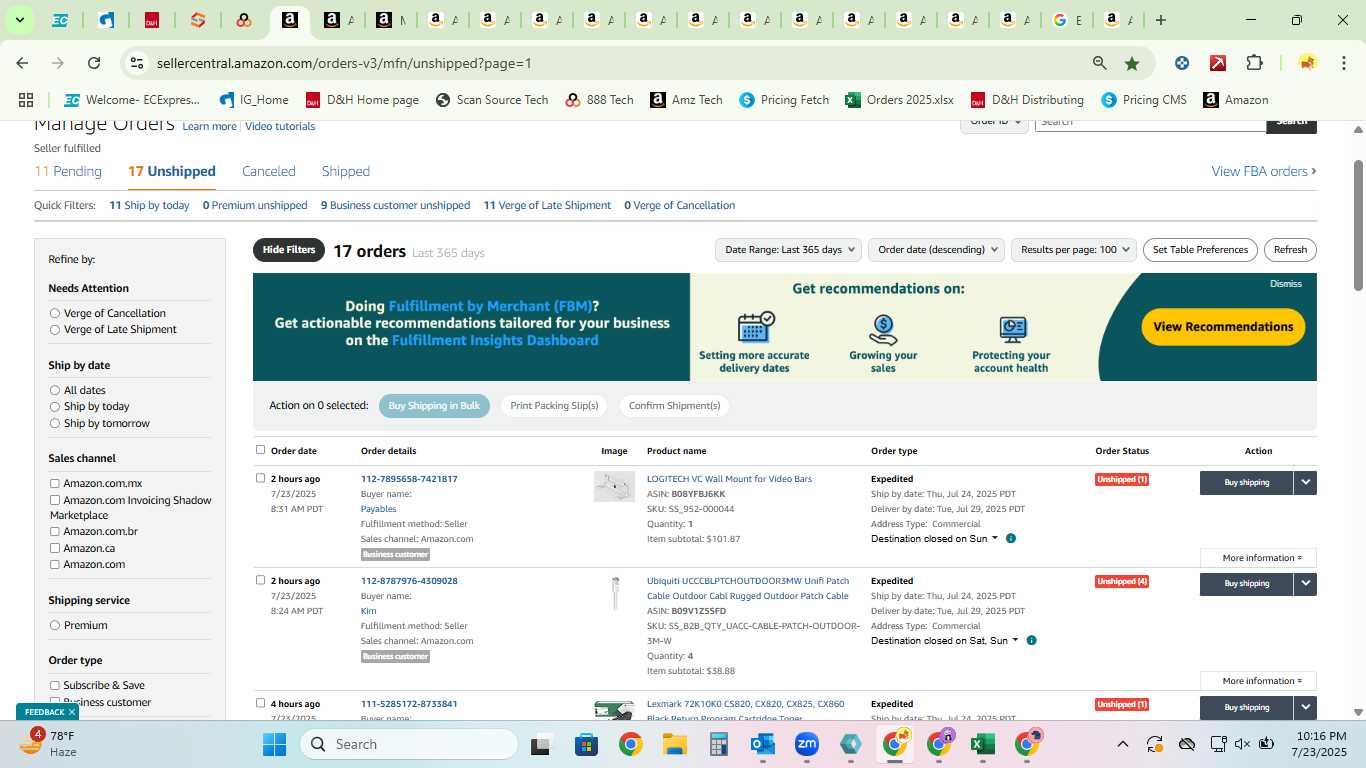Open the Orders 2025.xlsx bookmark
The image size is (1366, 768).
[x=899, y=100]
